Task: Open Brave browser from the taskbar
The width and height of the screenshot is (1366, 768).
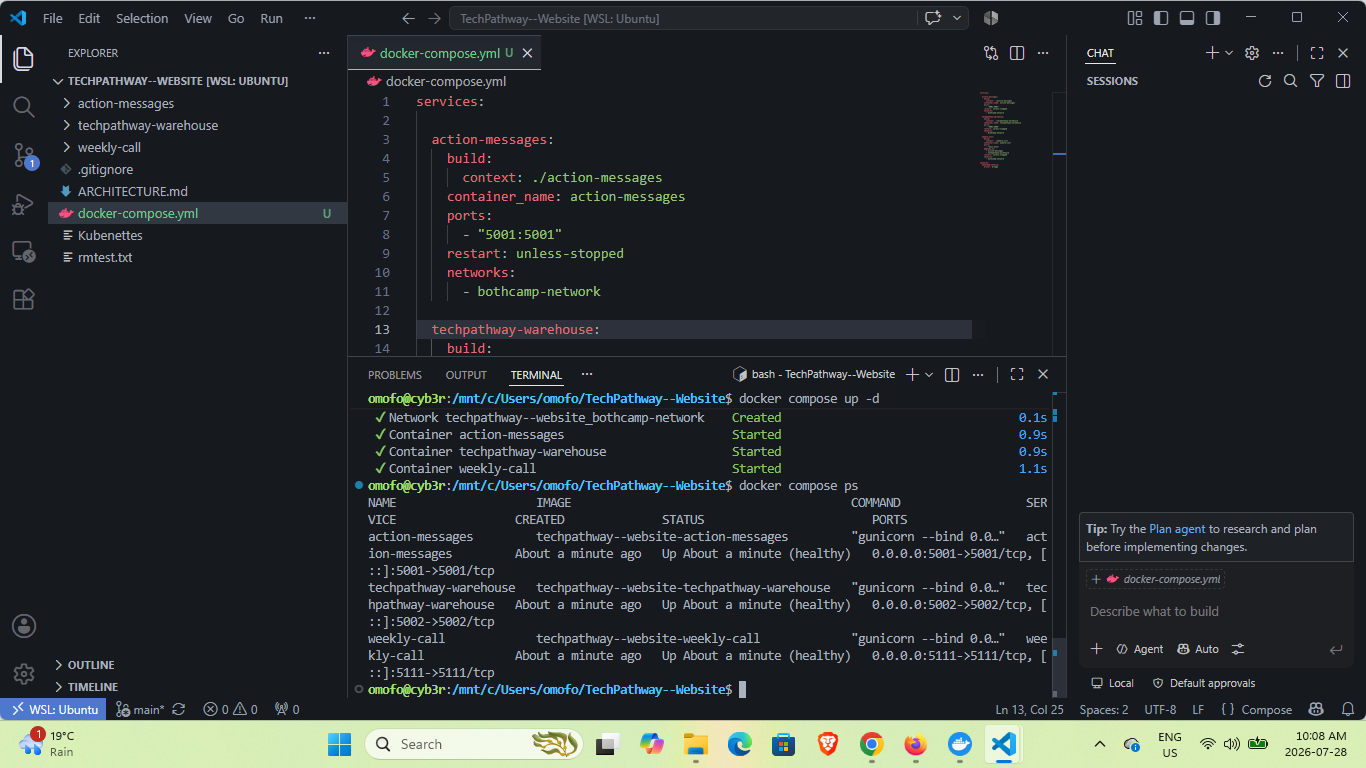Action: click(x=827, y=744)
